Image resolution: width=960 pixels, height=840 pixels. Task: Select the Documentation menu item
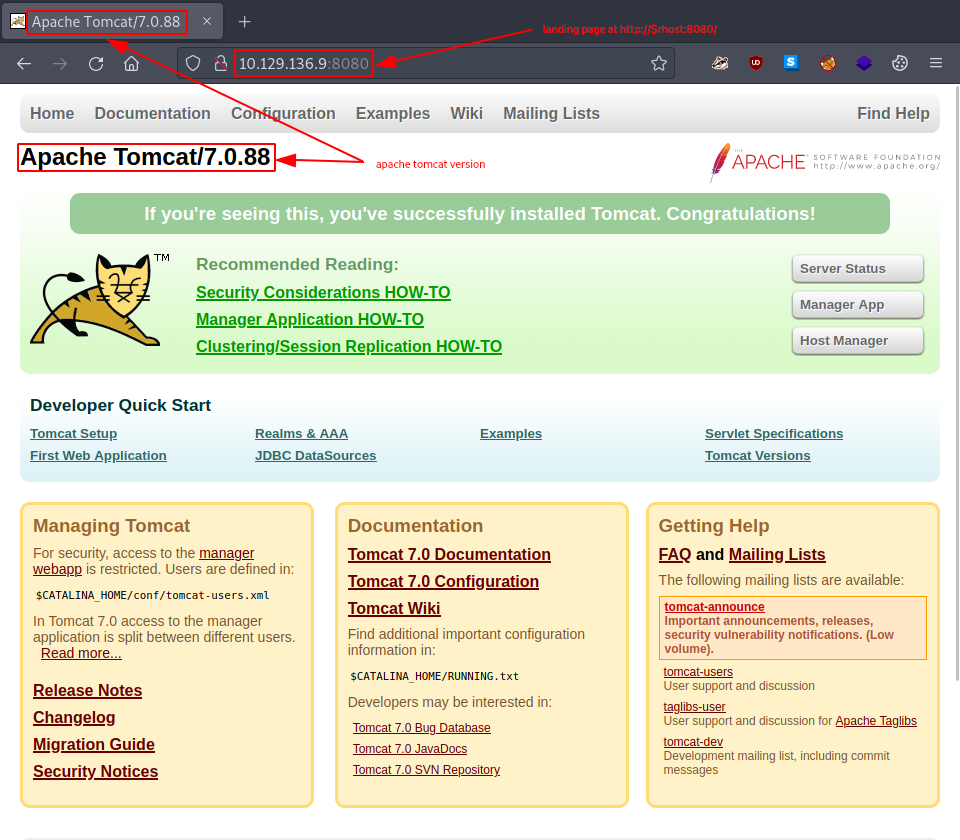point(152,113)
